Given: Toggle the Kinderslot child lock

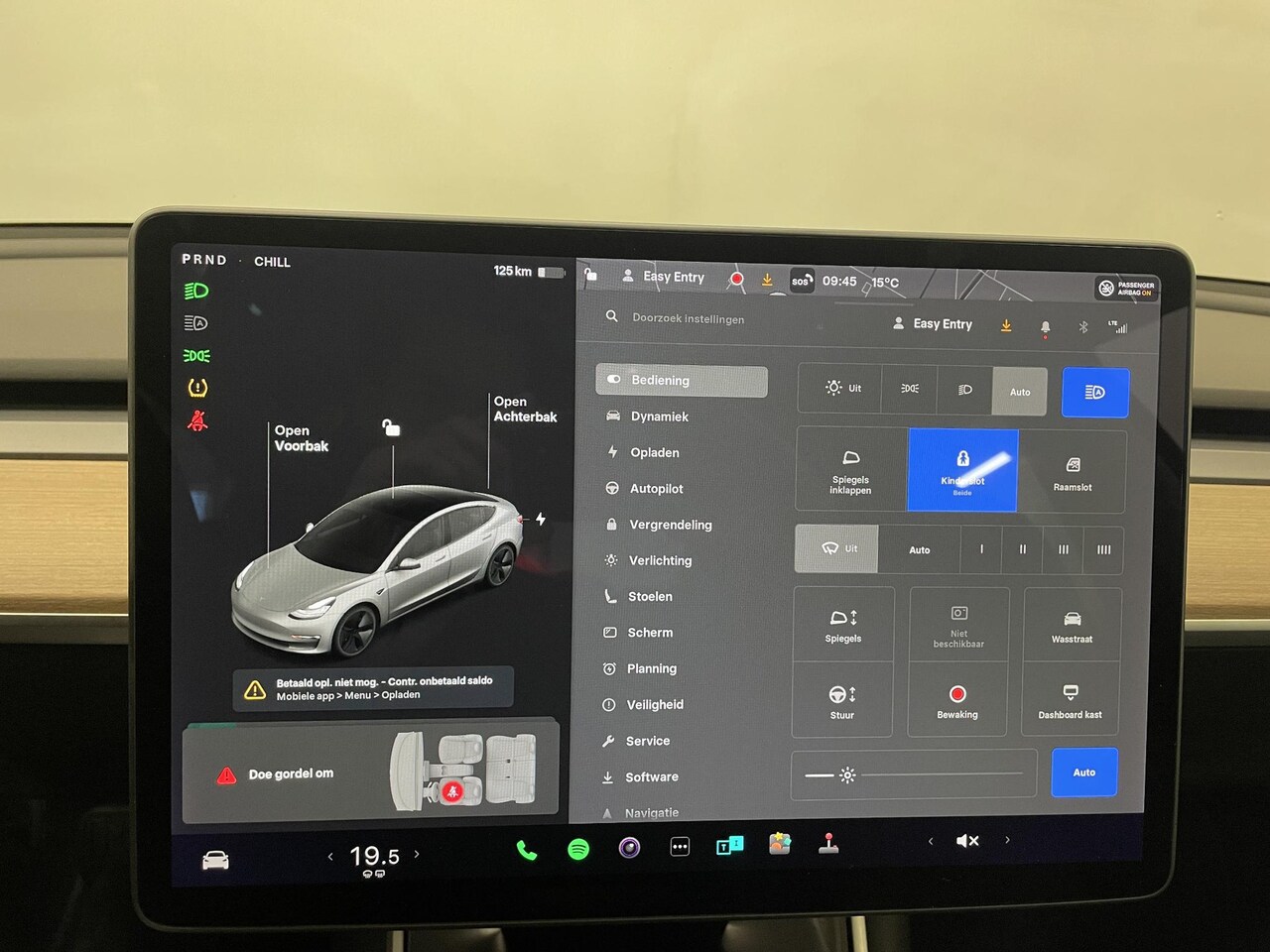Looking at the screenshot, I should tap(962, 470).
